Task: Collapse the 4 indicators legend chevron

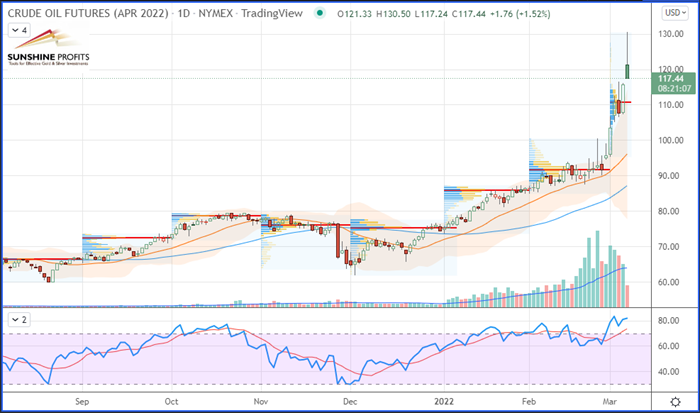Action: pos(19,30)
